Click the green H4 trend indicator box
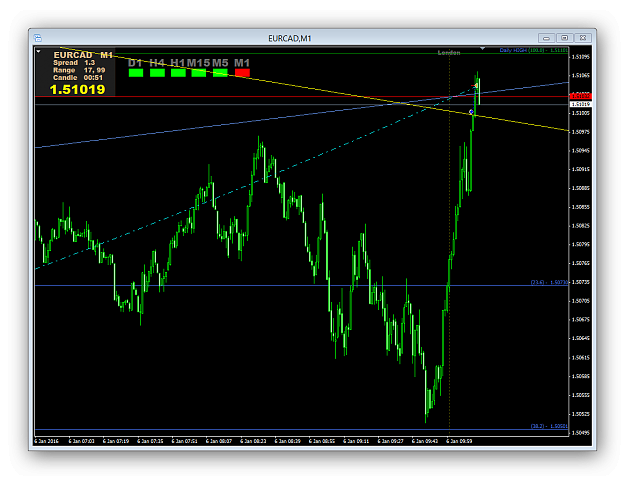Viewport: 625px width, 479px height. click(x=157, y=73)
